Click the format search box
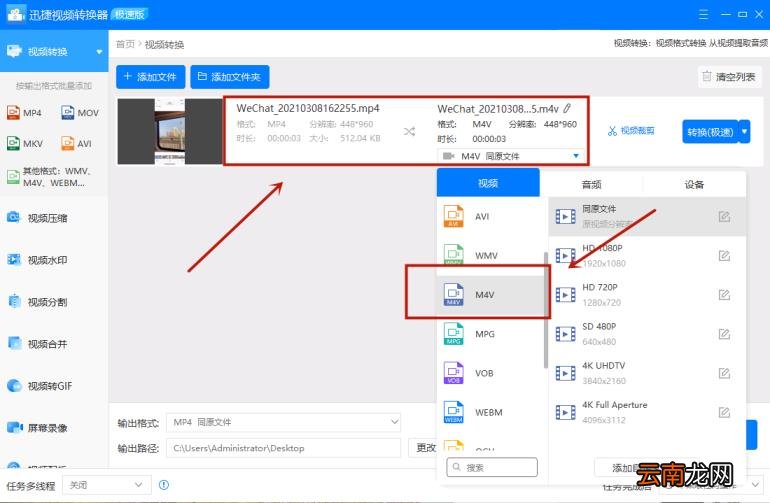This screenshot has width=770, height=503. click(492, 467)
